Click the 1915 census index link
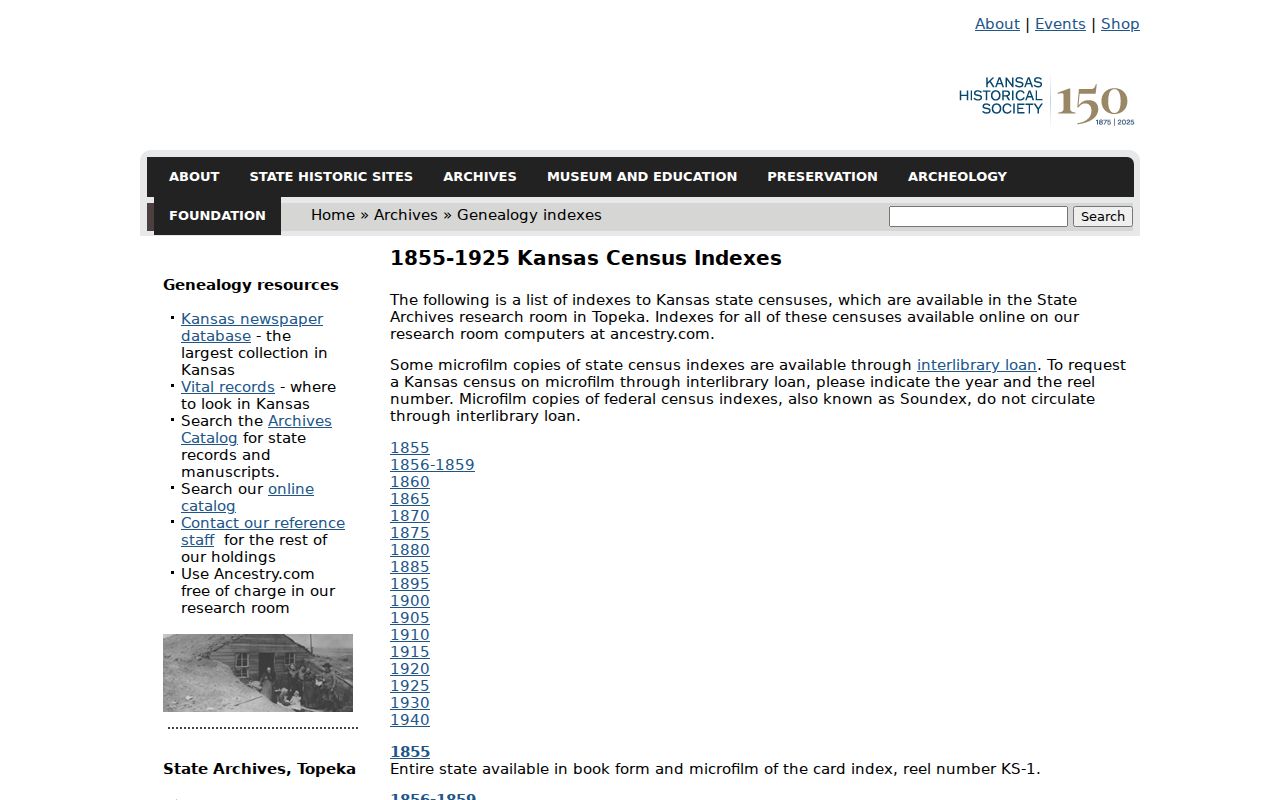 click(410, 652)
